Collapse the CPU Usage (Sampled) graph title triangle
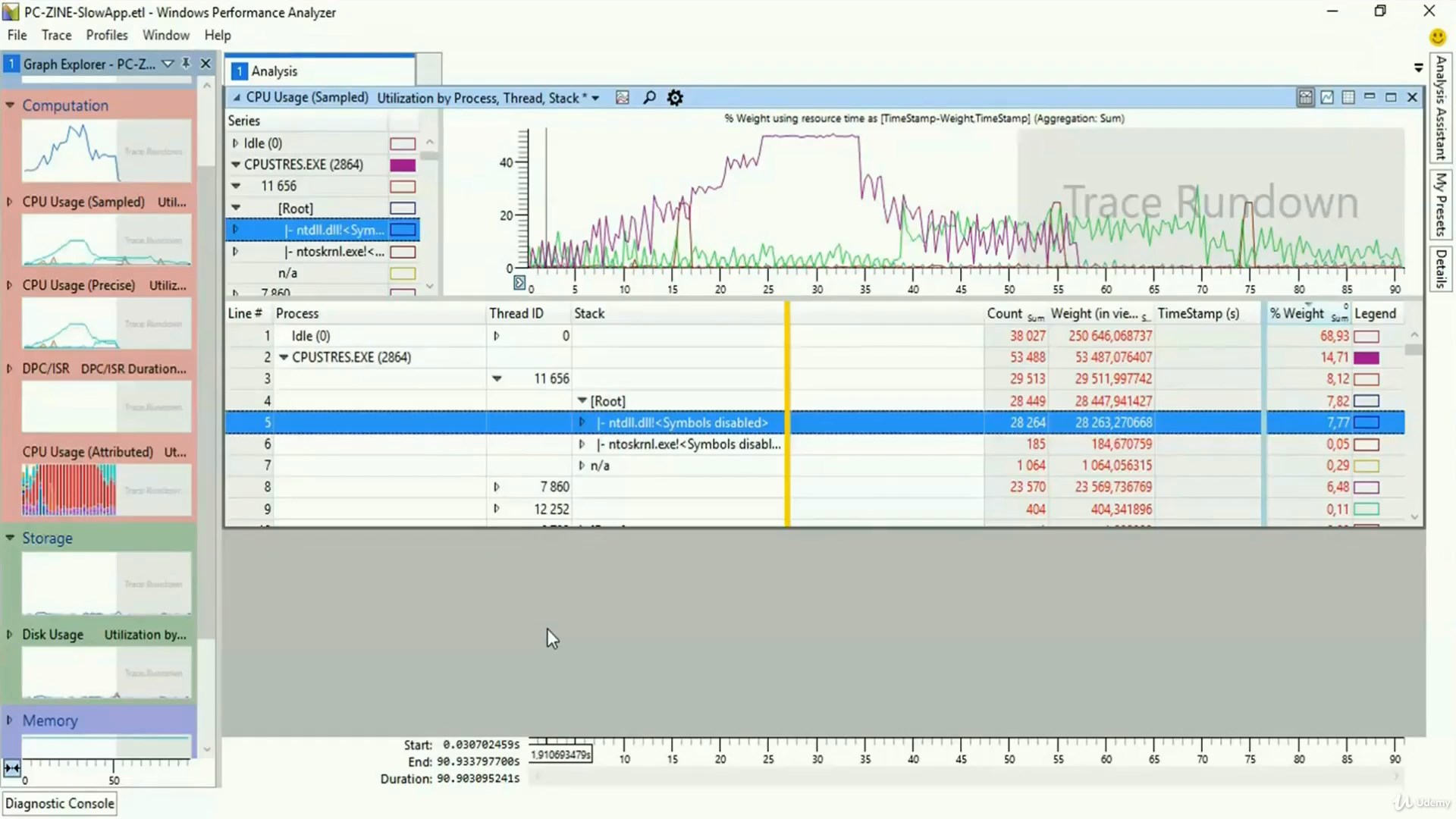1456x819 pixels. pos(237,98)
